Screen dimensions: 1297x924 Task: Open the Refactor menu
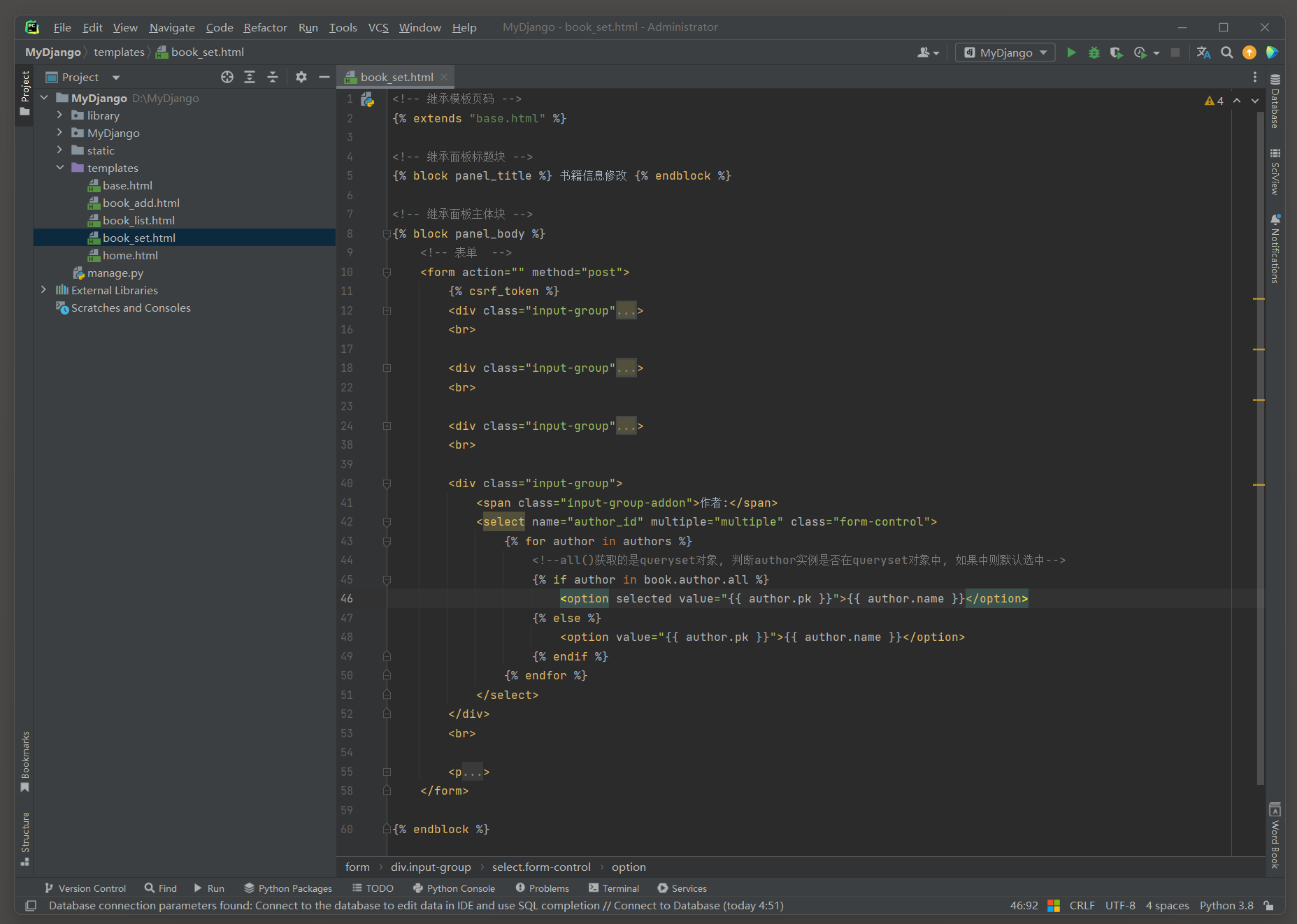pos(265,27)
